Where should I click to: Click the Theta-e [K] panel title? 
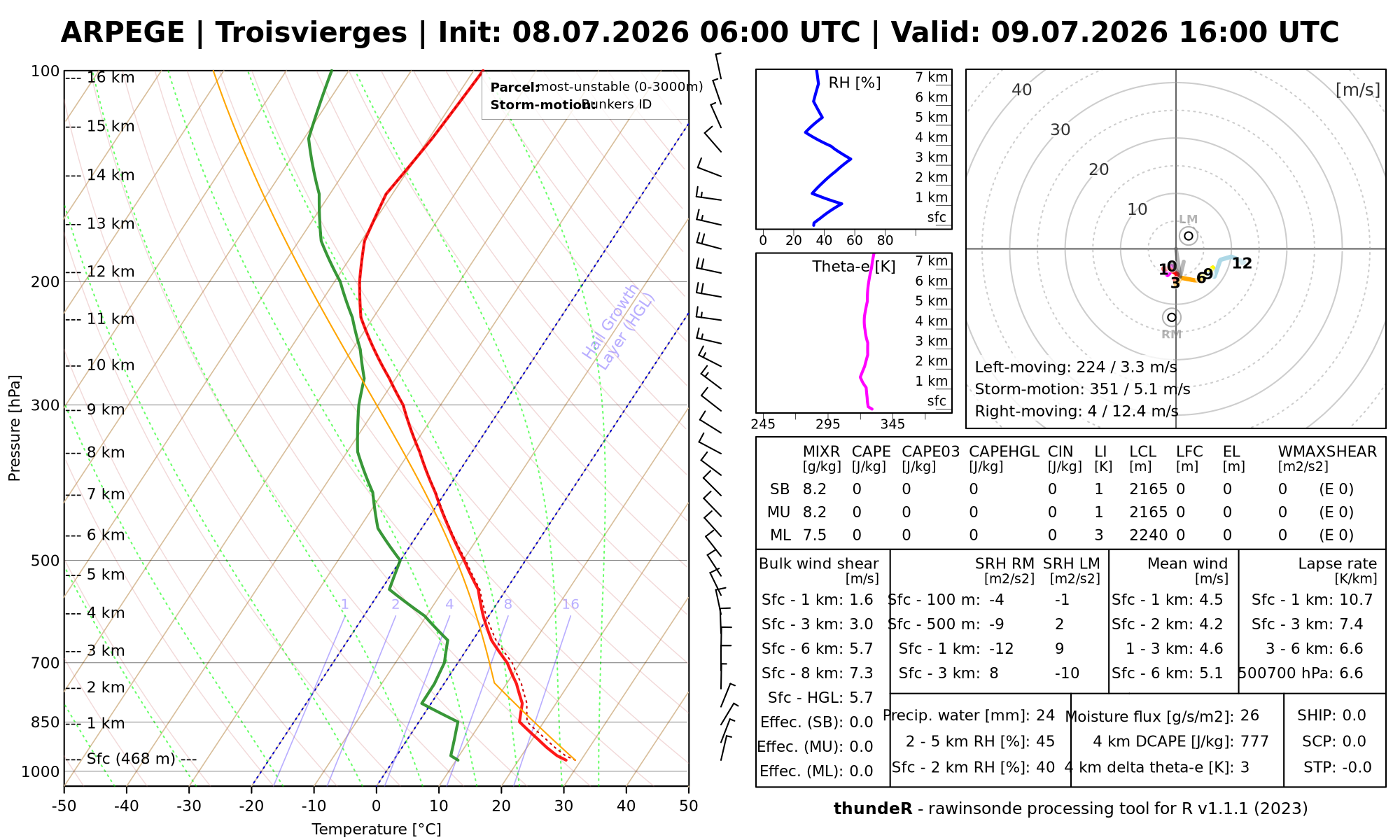pyautogui.click(x=854, y=267)
